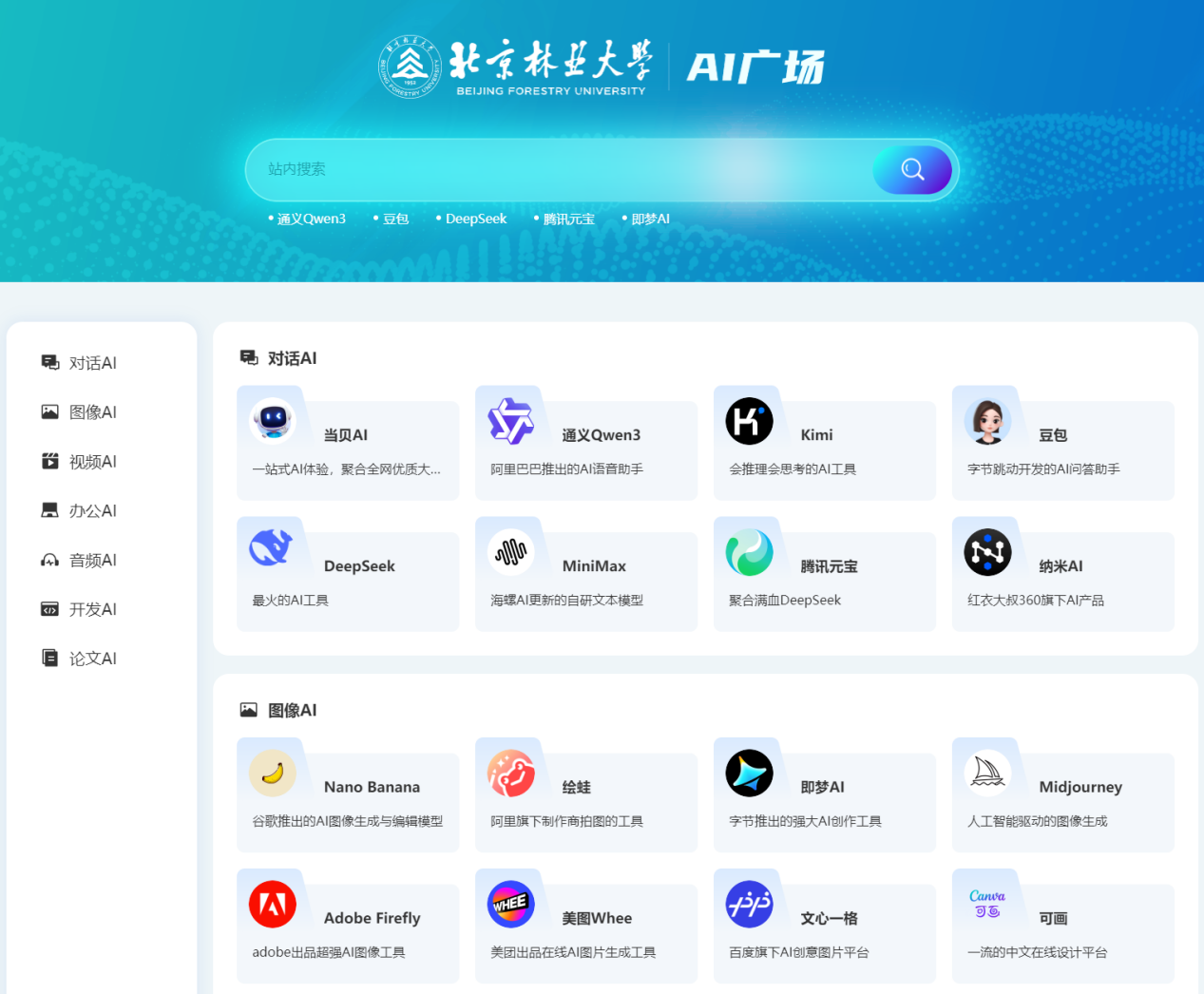Click the Kimi card title
Viewport: 1204px width, 994px height.
[817, 435]
